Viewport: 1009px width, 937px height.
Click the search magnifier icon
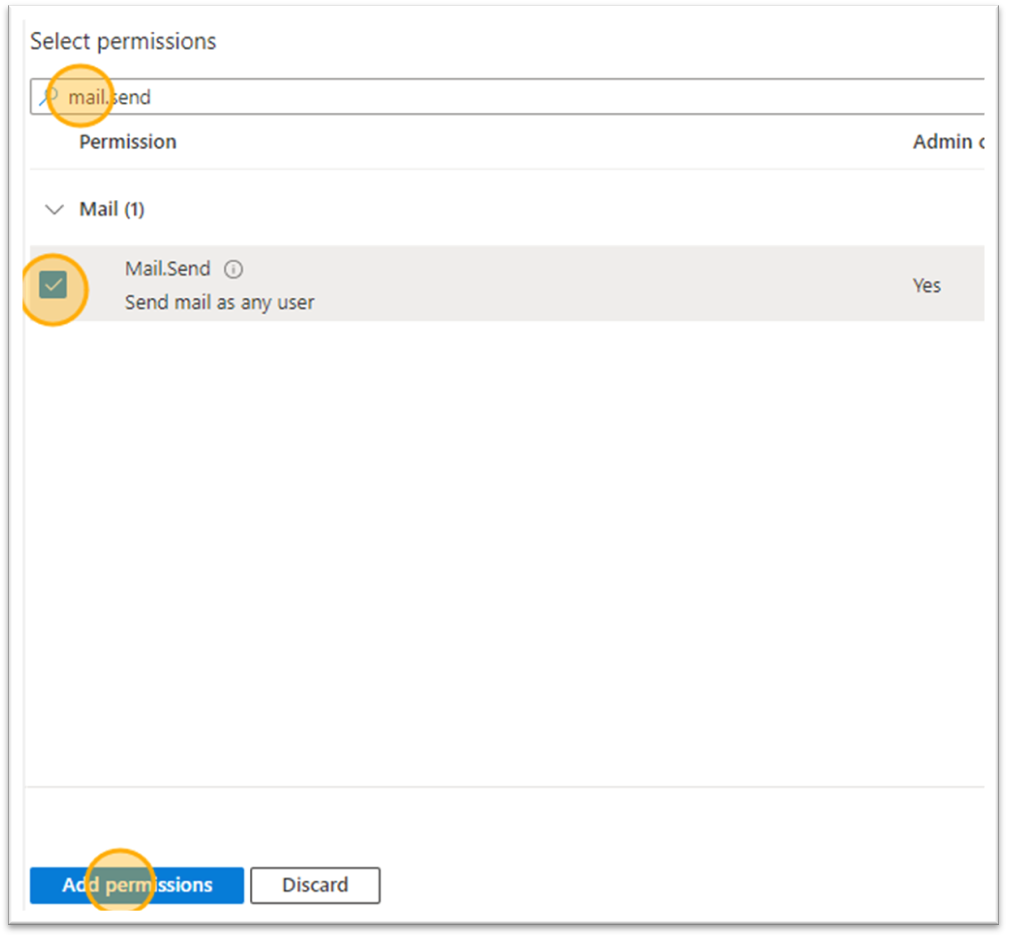[x=48, y=98]
